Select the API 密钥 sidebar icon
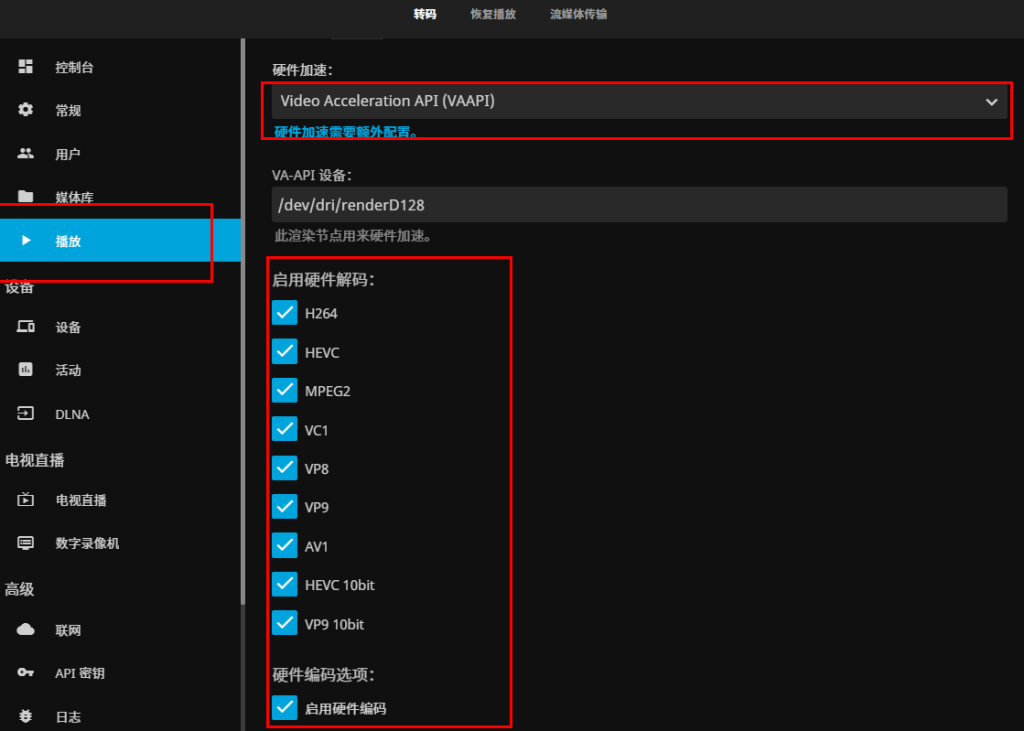The height and width of the screenshot is (731, 1024). (x=24, y=672)
